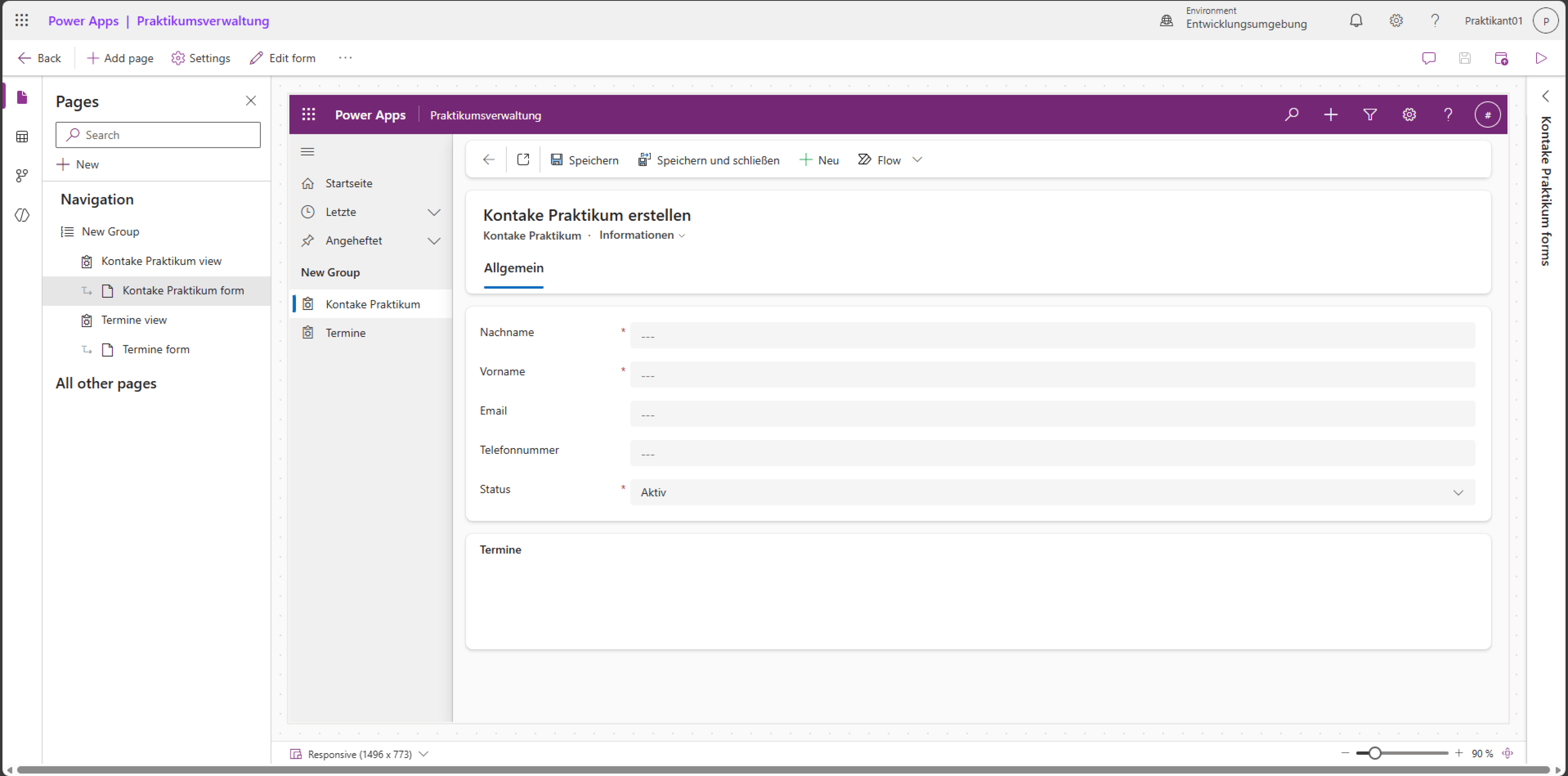The height and width of the screenshot is (776, 1568).
Task: Select Termine view in the navigation tree
Action: click(134, 320)
